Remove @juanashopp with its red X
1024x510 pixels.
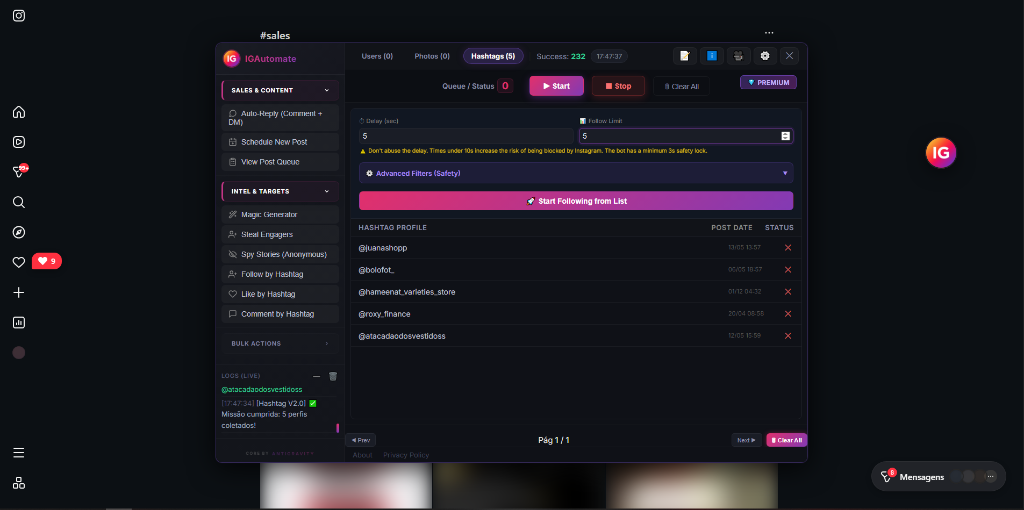pyautogui.click(x=788, y=247)
